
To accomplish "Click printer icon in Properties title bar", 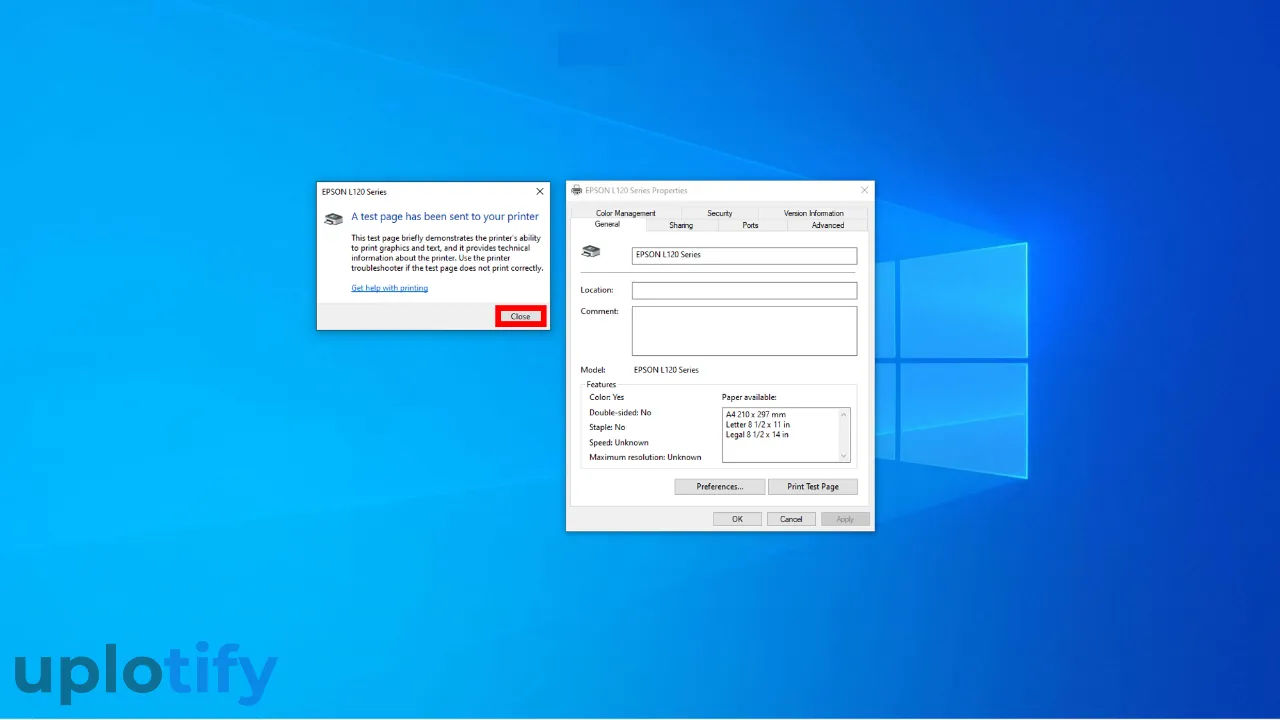I will point(577,190).
